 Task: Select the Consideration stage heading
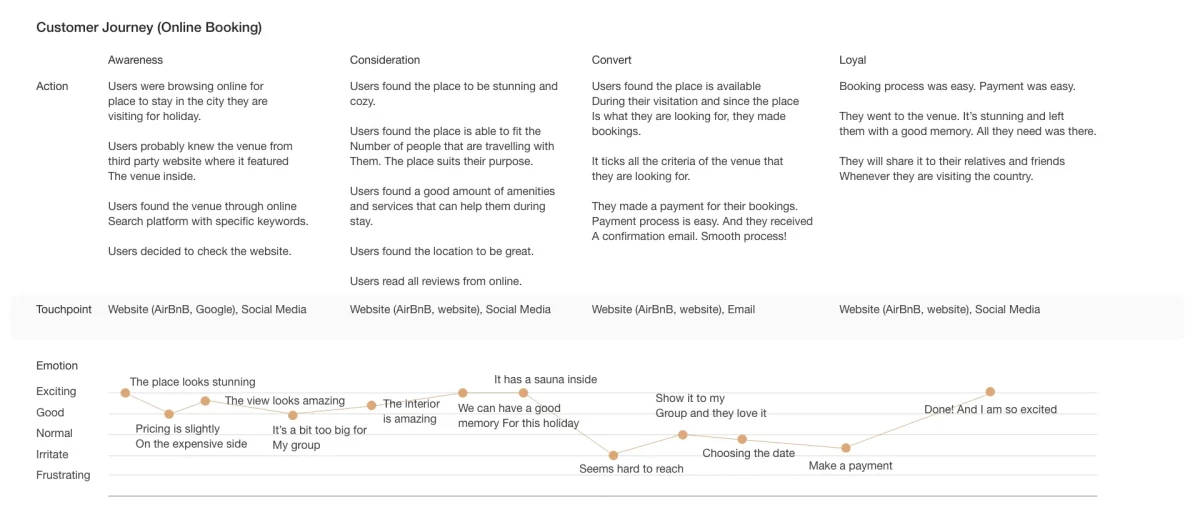(x=385, y=60)
